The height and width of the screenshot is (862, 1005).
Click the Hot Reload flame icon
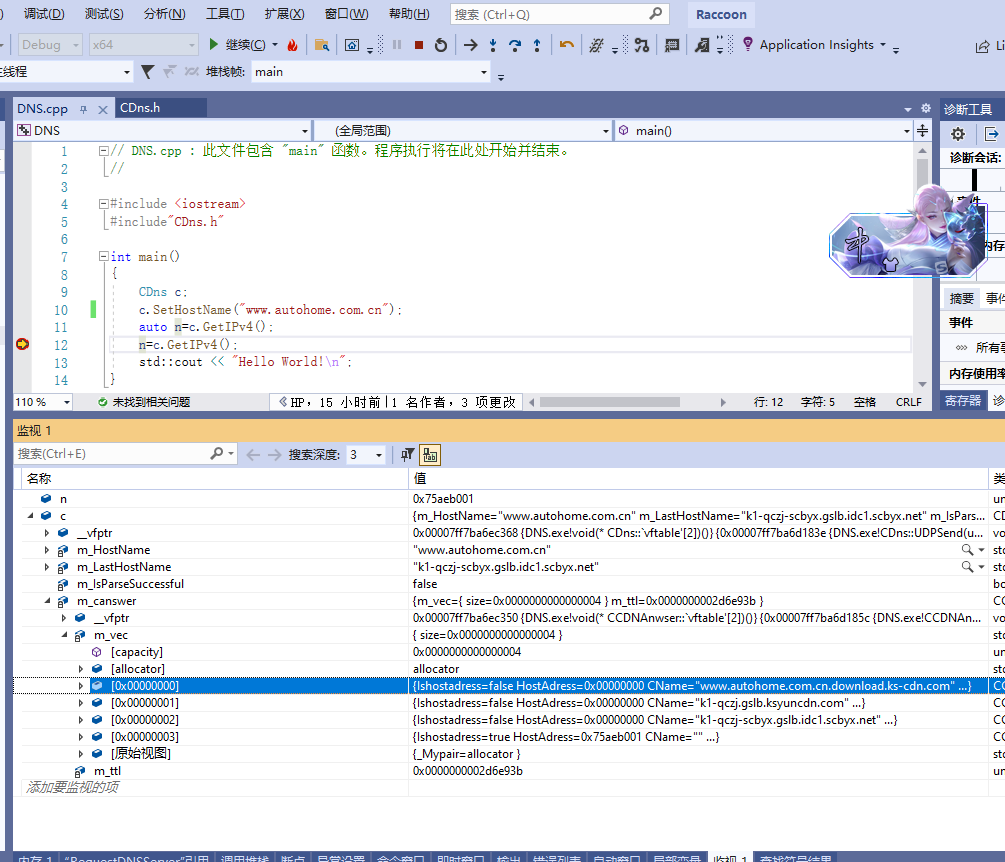(292, 45)
